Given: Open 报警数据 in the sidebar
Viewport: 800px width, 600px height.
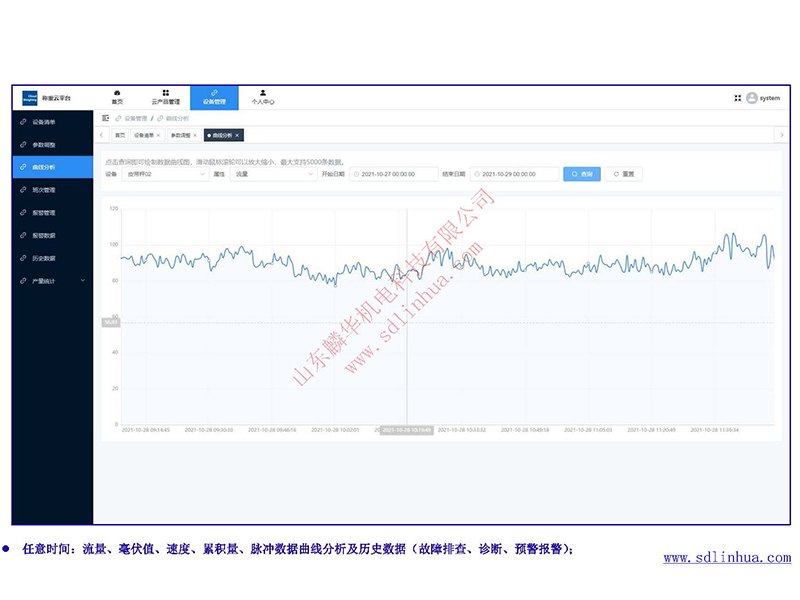Looking at the screenshot, I should click(x=53, y=236).
